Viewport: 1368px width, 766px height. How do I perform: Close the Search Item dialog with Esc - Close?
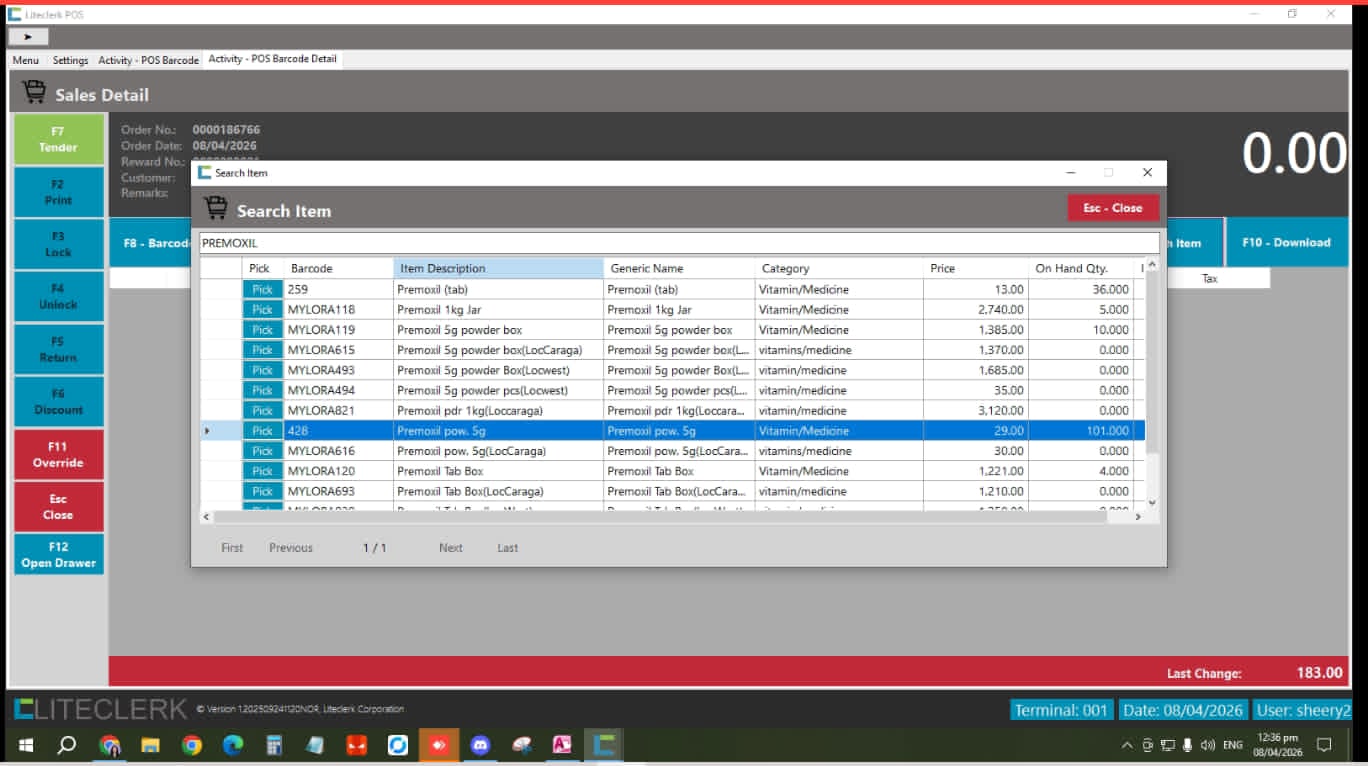(1112, 208)
